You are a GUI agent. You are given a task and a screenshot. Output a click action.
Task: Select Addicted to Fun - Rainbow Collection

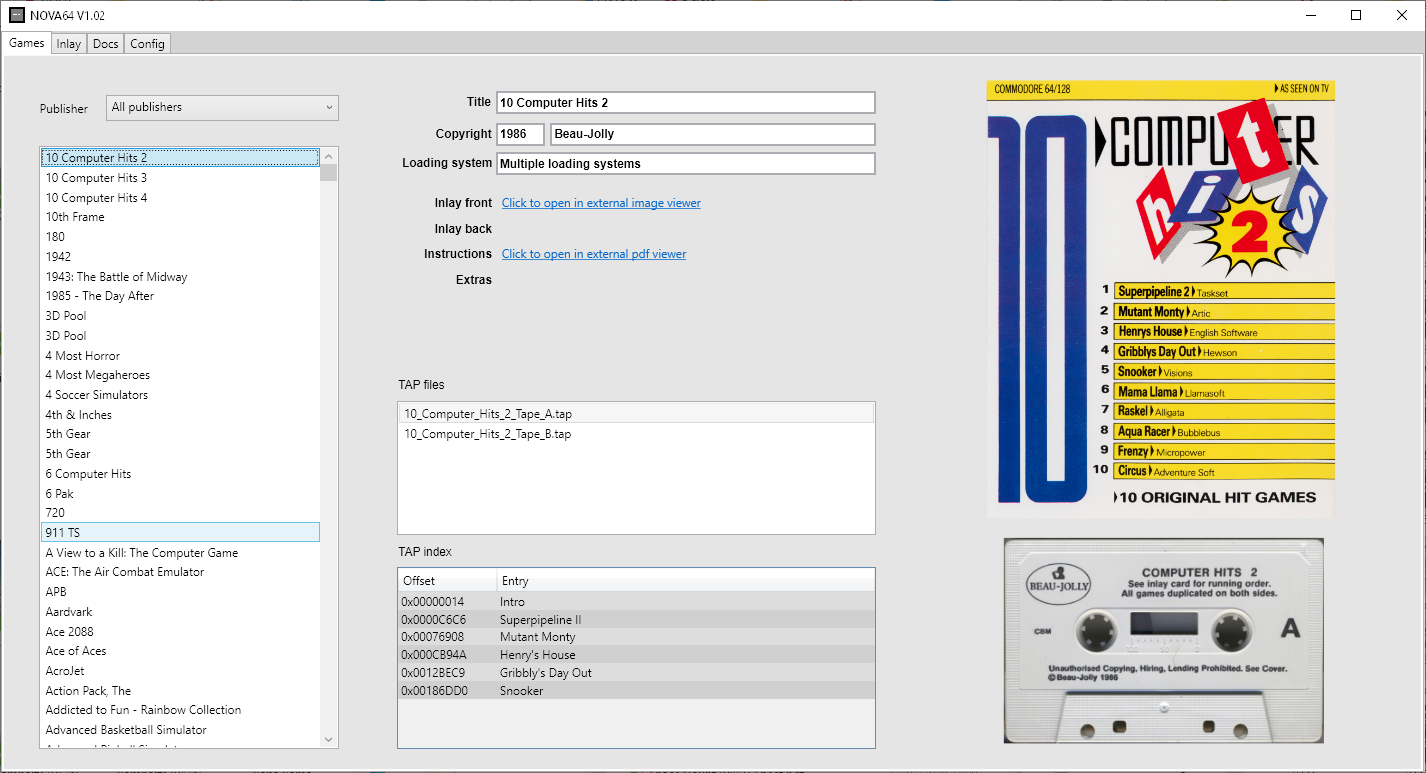tap(180, 710)
